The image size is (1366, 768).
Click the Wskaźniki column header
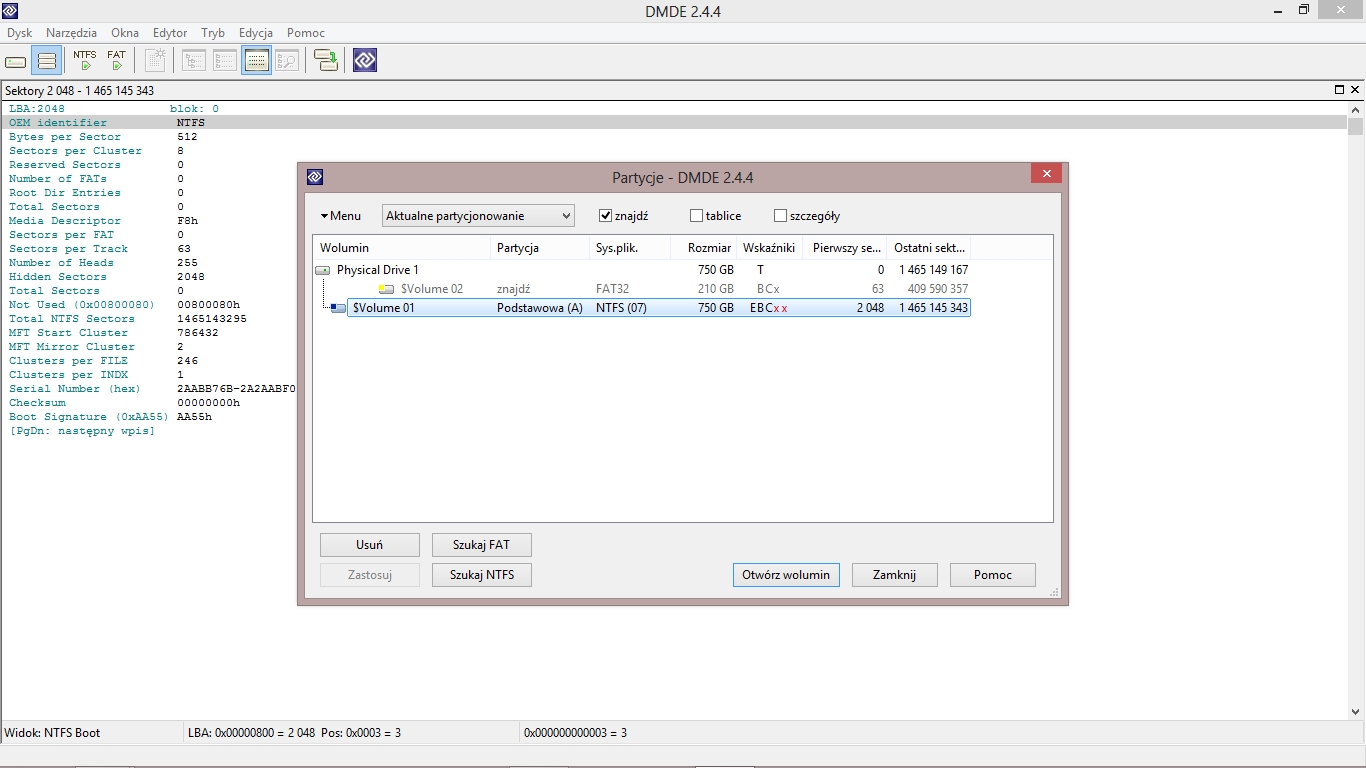point(770,248)
